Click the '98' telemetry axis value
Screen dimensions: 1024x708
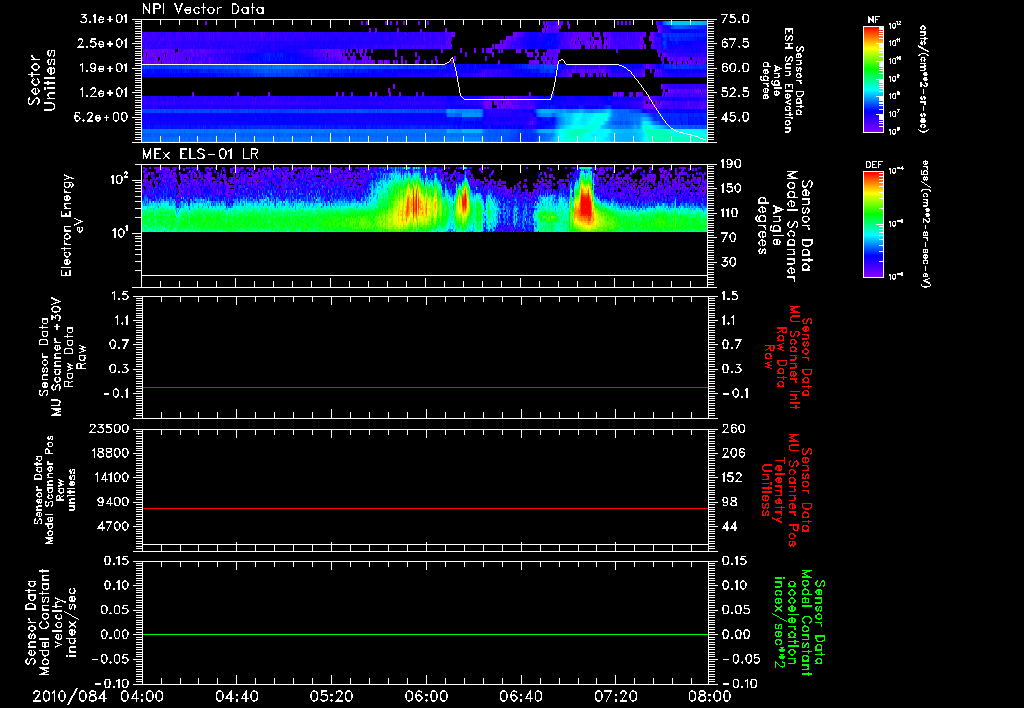(729, 502)
